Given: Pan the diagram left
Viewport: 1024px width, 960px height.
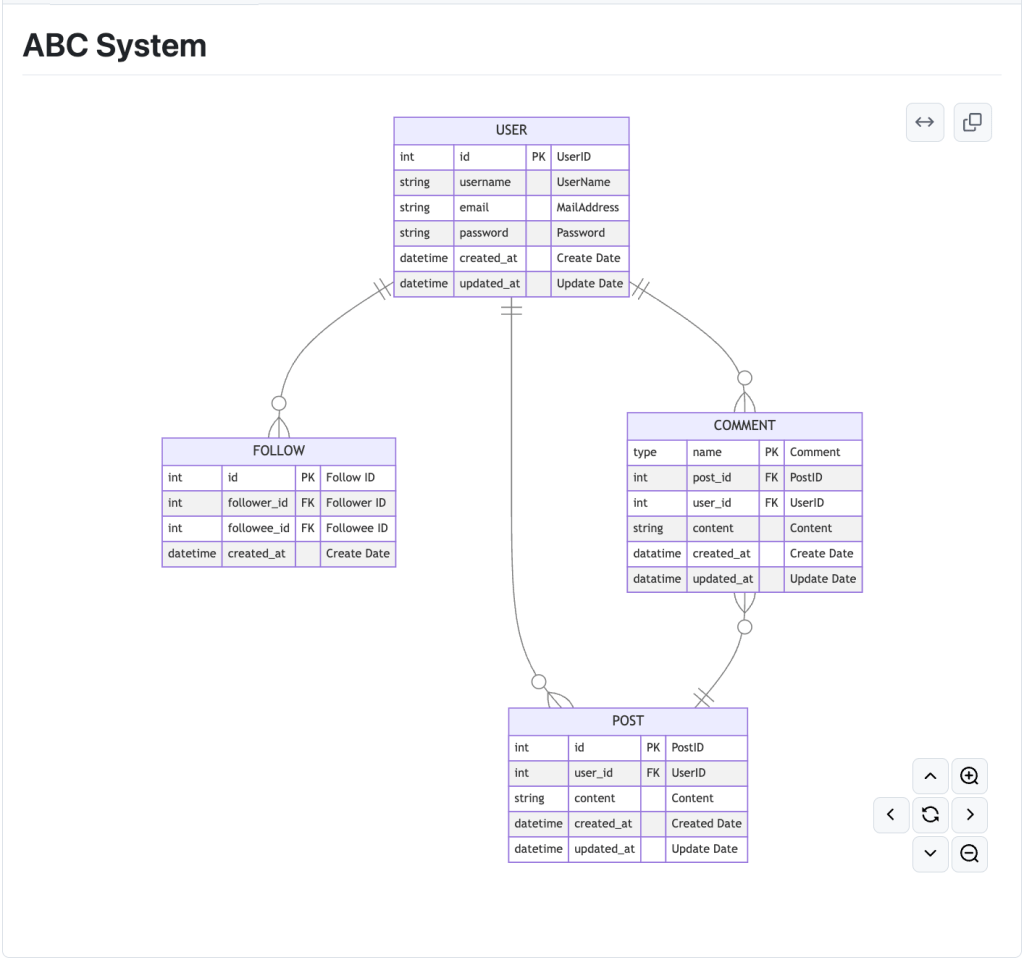Looking at the screenshot, I should 891,815.
